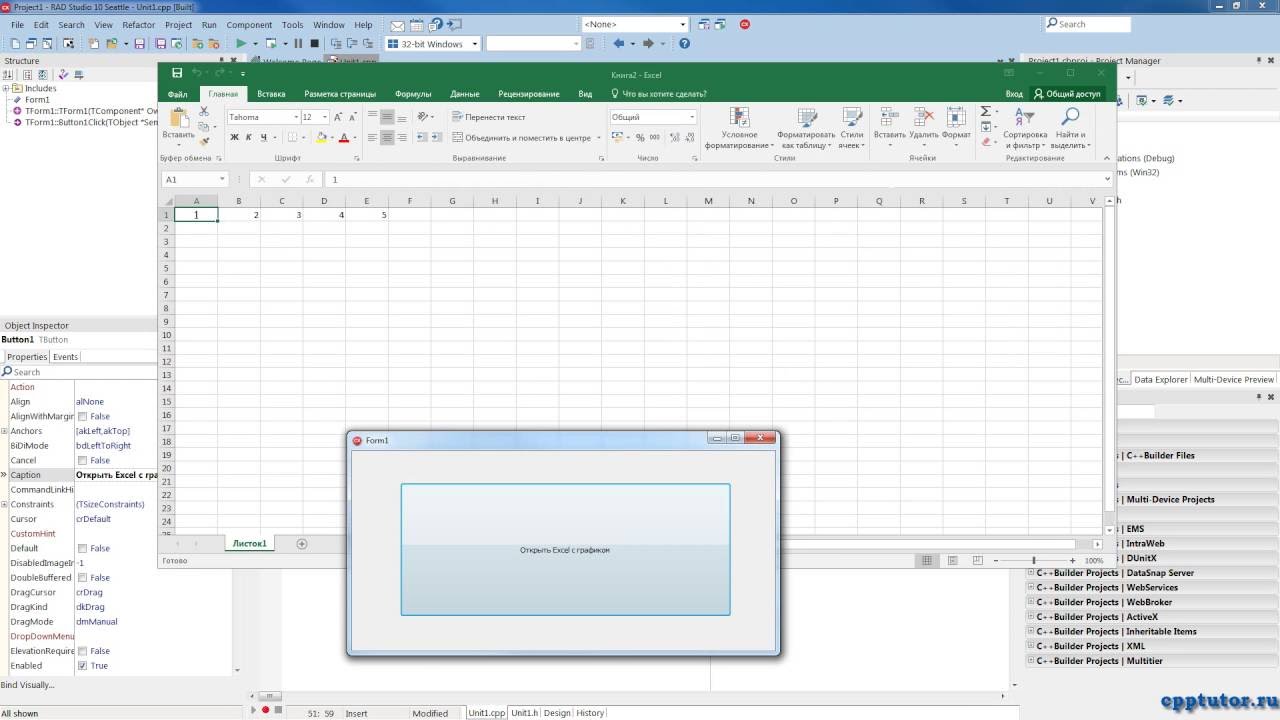This screenshot has height=720, width=1280.
Task: Click the Delete cells (Удалить) icon
Action: pos(924,117)
